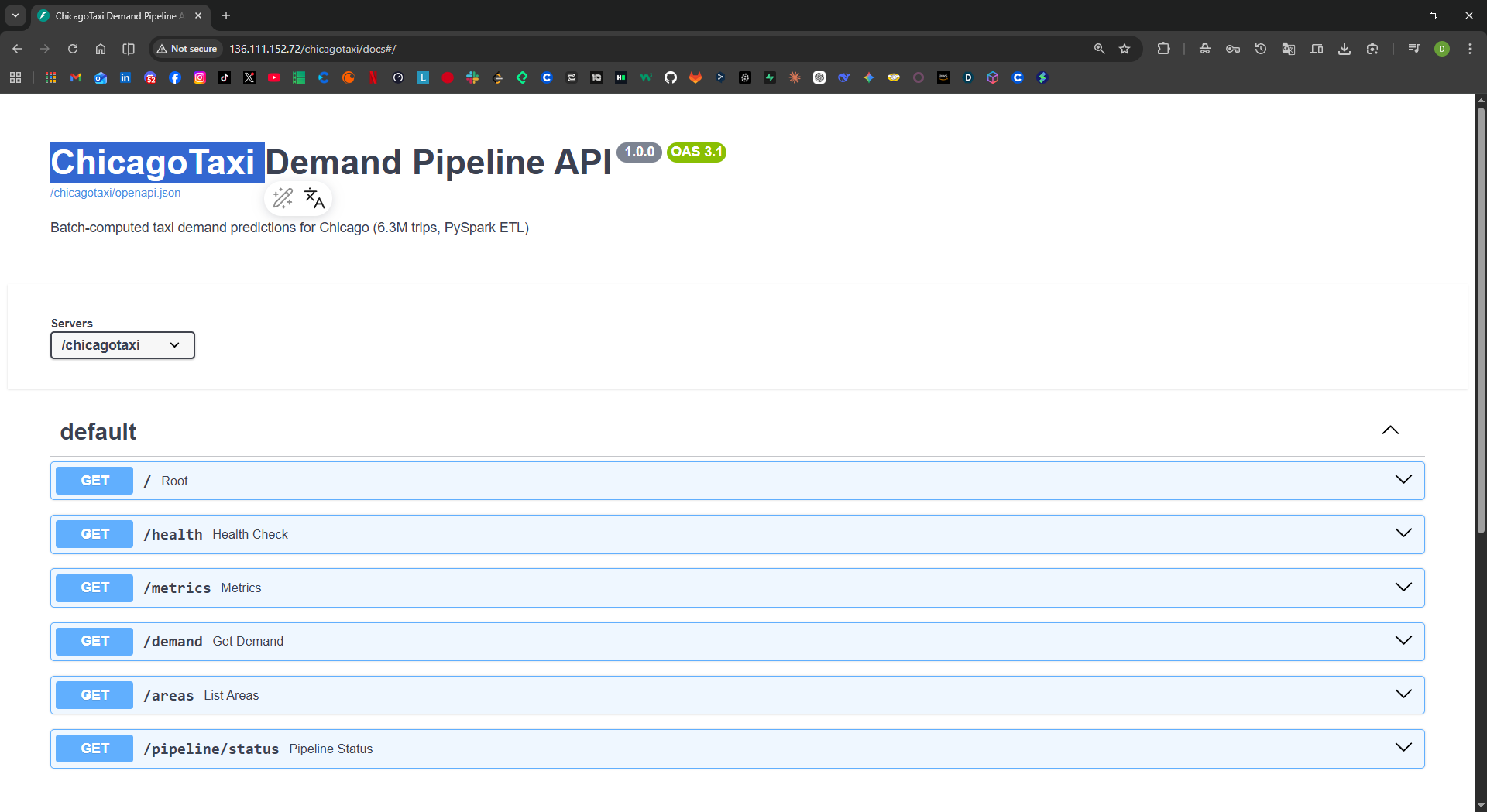Click the GET button for /metrics

[94, 588]
